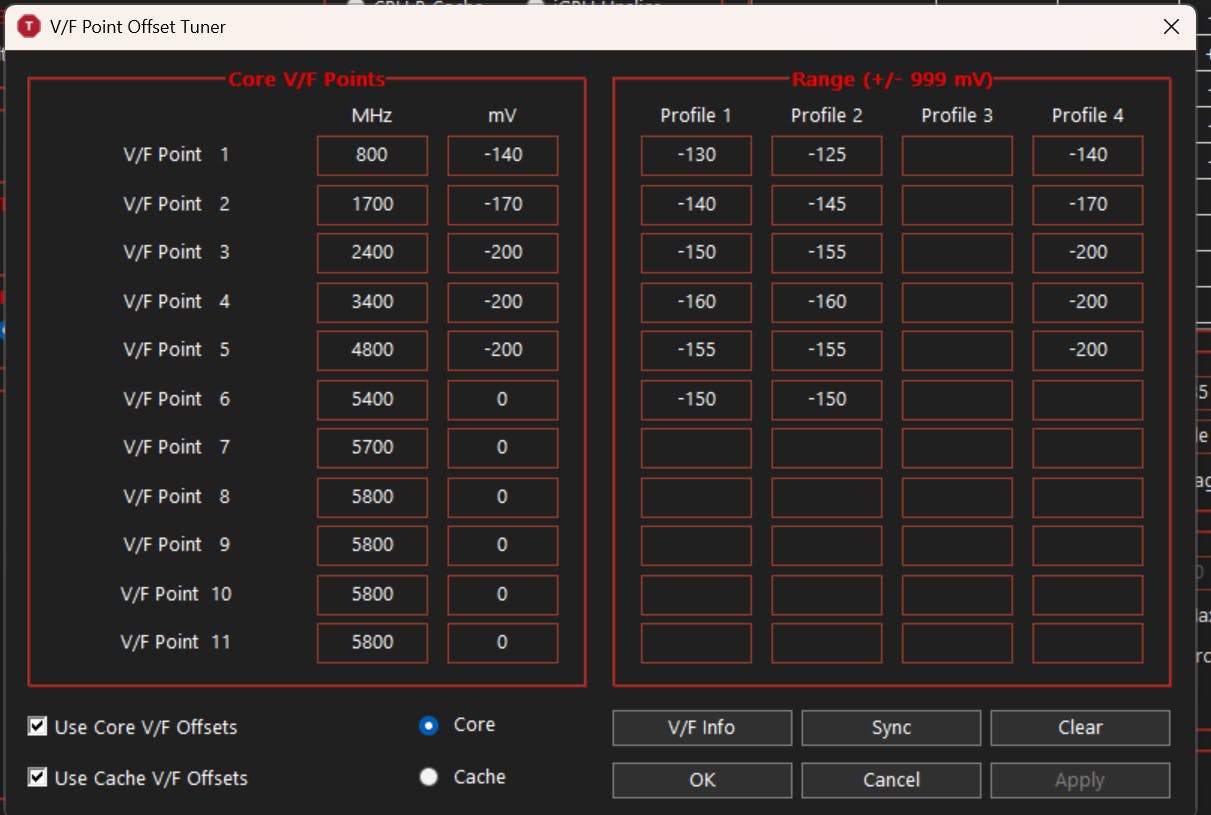This screenshot has width=1211, height=815.
Task: Click the V/F Point 7 MHz field showing 5700
Action: [372, 447]
